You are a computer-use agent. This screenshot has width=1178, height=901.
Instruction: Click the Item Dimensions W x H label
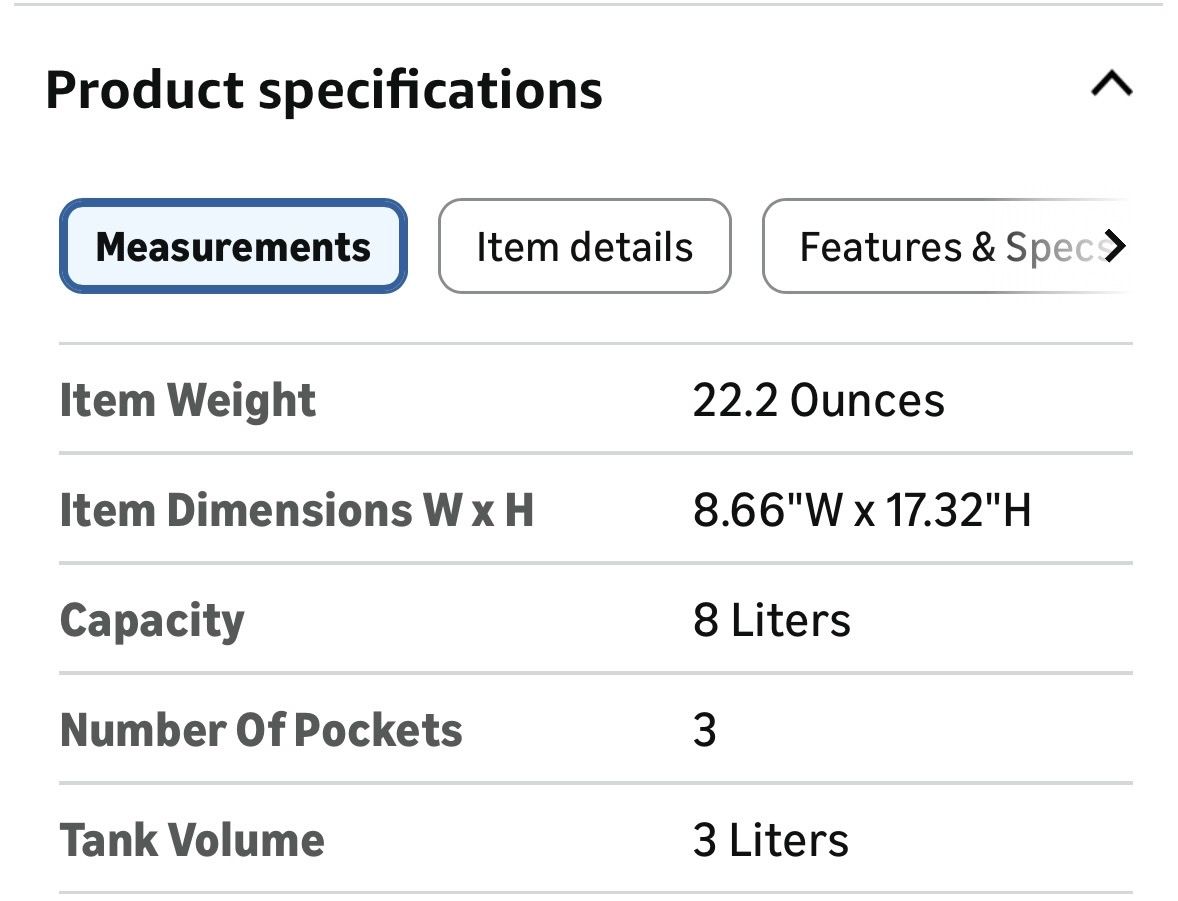(296, 511)
